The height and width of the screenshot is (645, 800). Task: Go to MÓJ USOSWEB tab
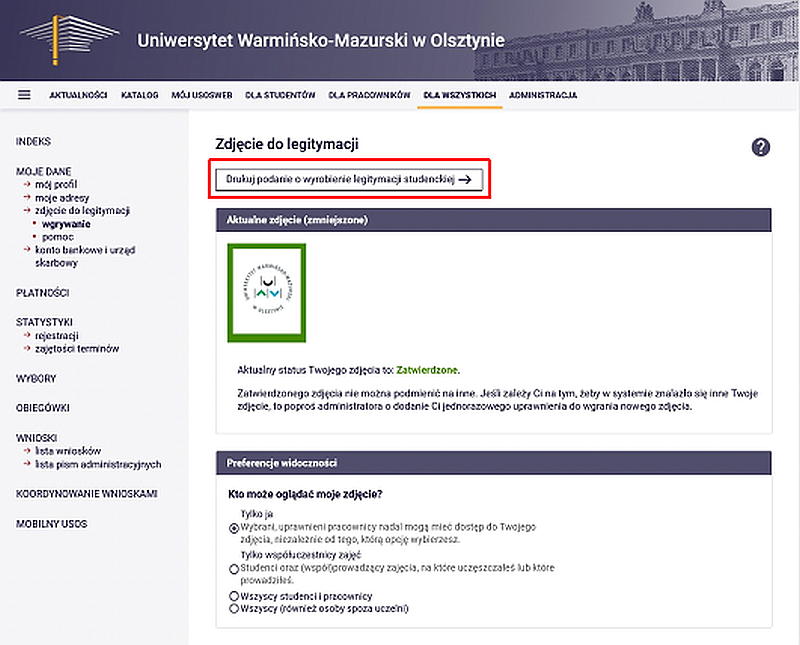click(x=201, y=96)
